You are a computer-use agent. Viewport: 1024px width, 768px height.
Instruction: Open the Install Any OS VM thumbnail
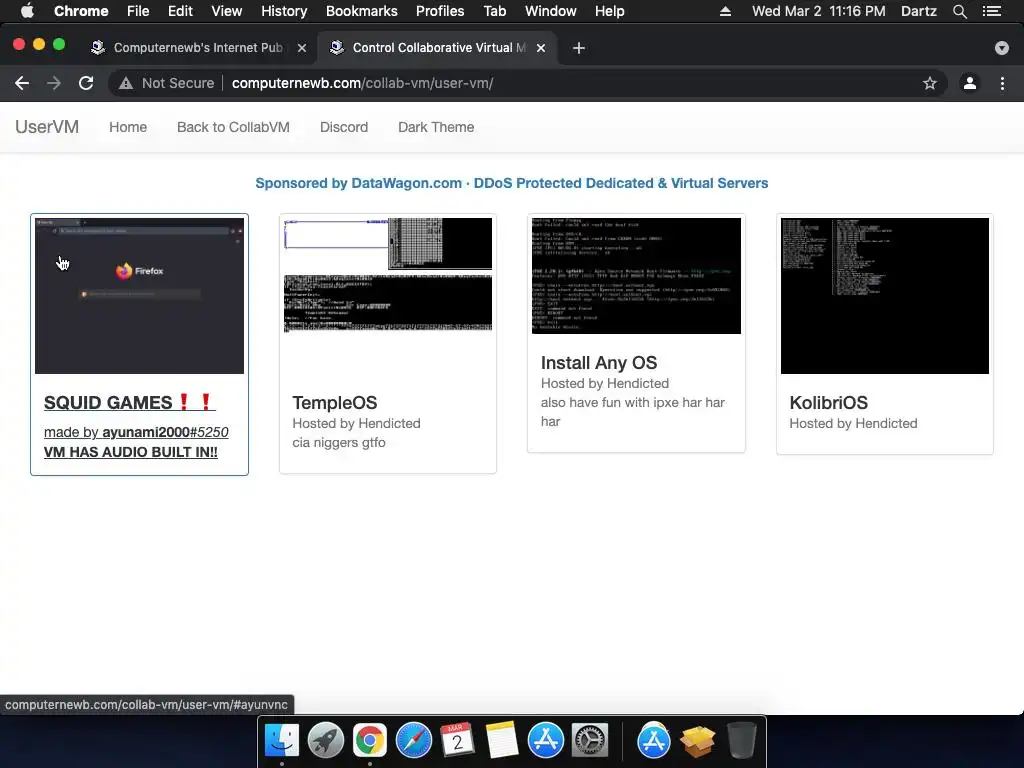point(637,276)
